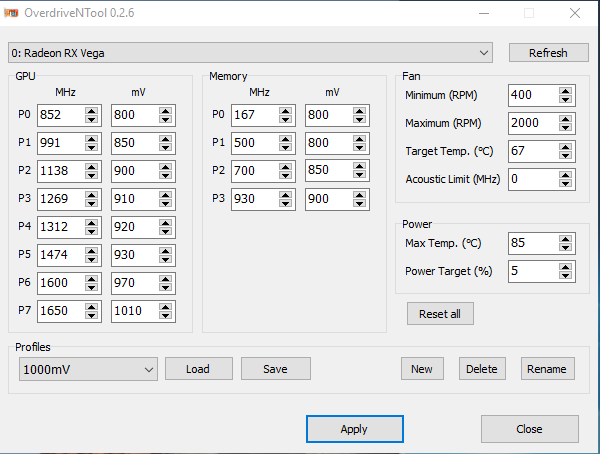Close the OverdriveNTool window with X

point(575,13)
